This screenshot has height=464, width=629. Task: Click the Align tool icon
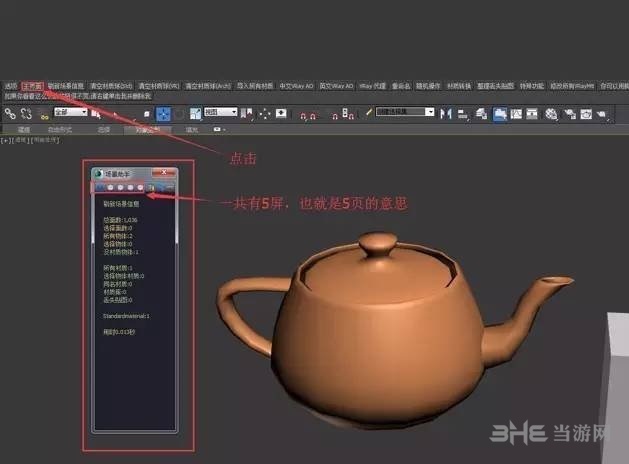[463, 114]
